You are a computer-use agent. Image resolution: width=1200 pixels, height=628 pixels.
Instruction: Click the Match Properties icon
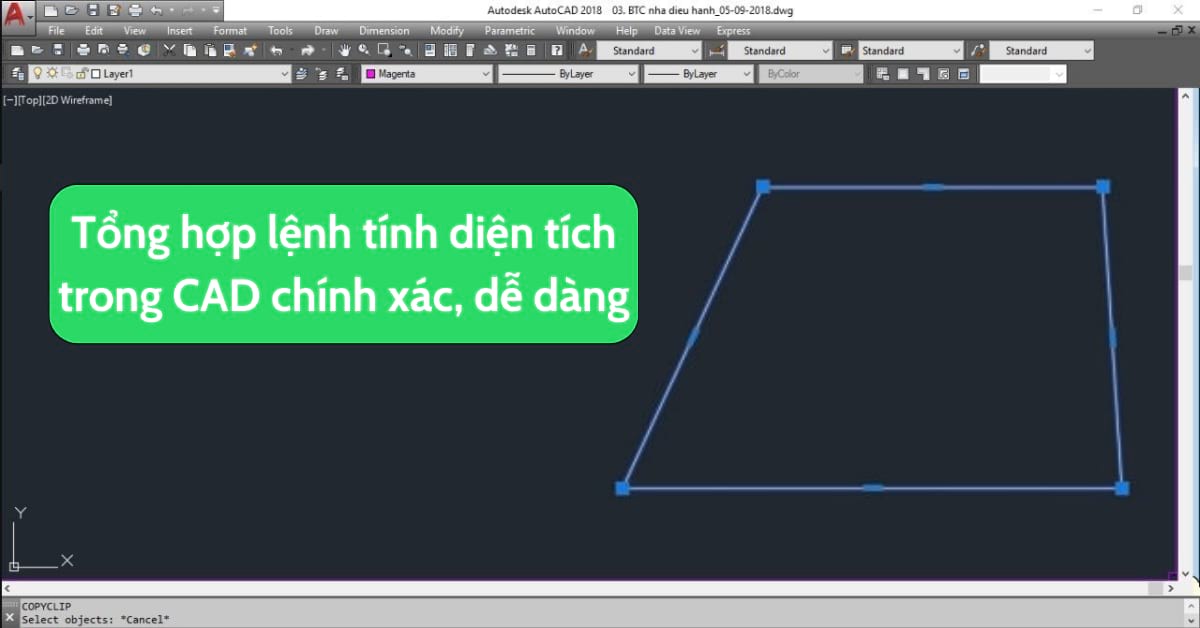click(250, 50)
